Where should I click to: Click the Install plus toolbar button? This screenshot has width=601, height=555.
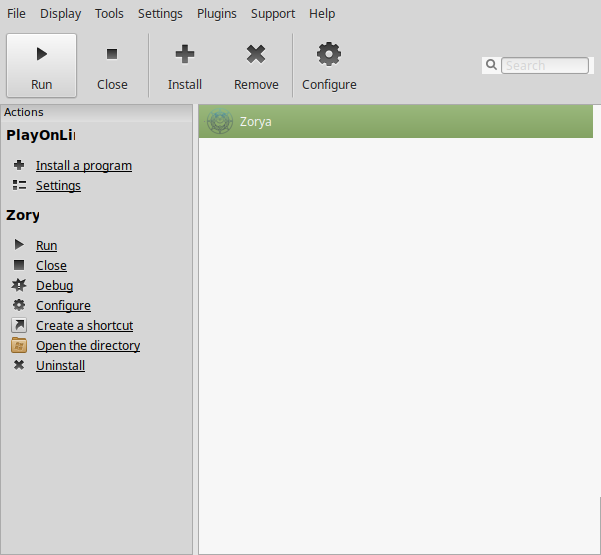[x=185, y=65]
